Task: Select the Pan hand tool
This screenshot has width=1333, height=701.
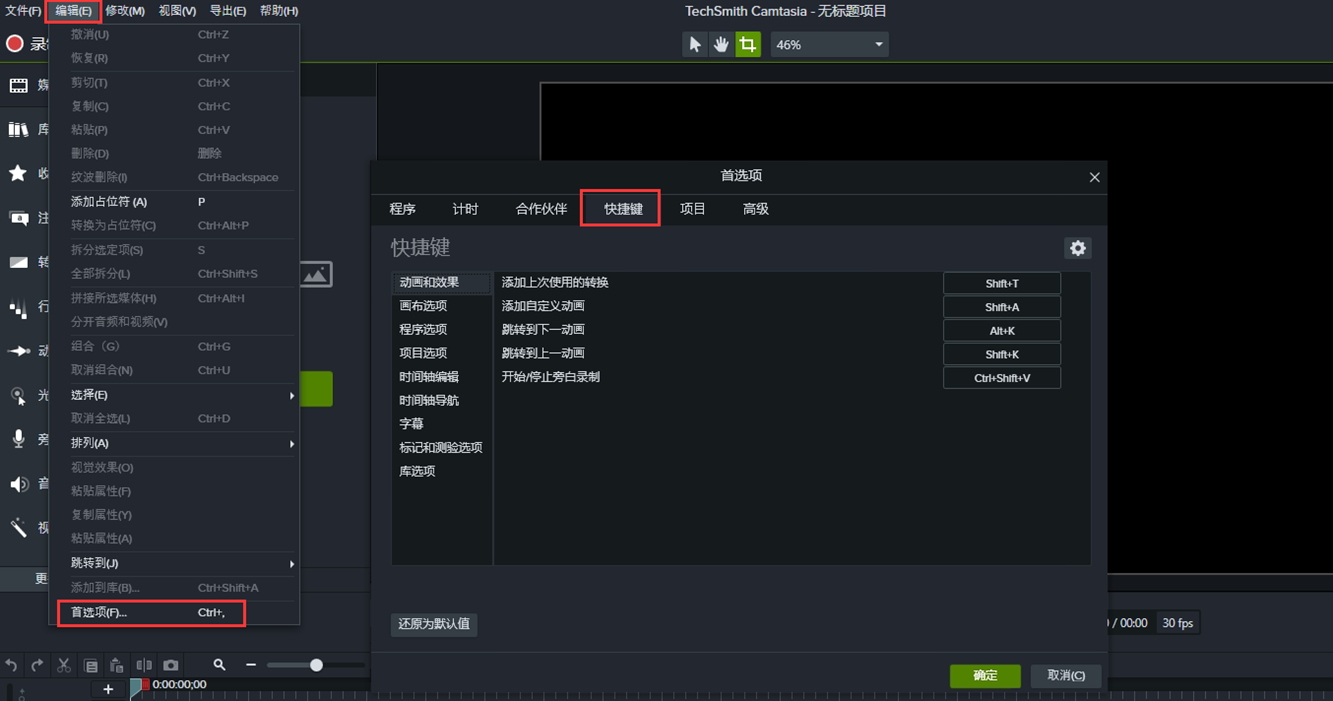Action: click(721, 45)
